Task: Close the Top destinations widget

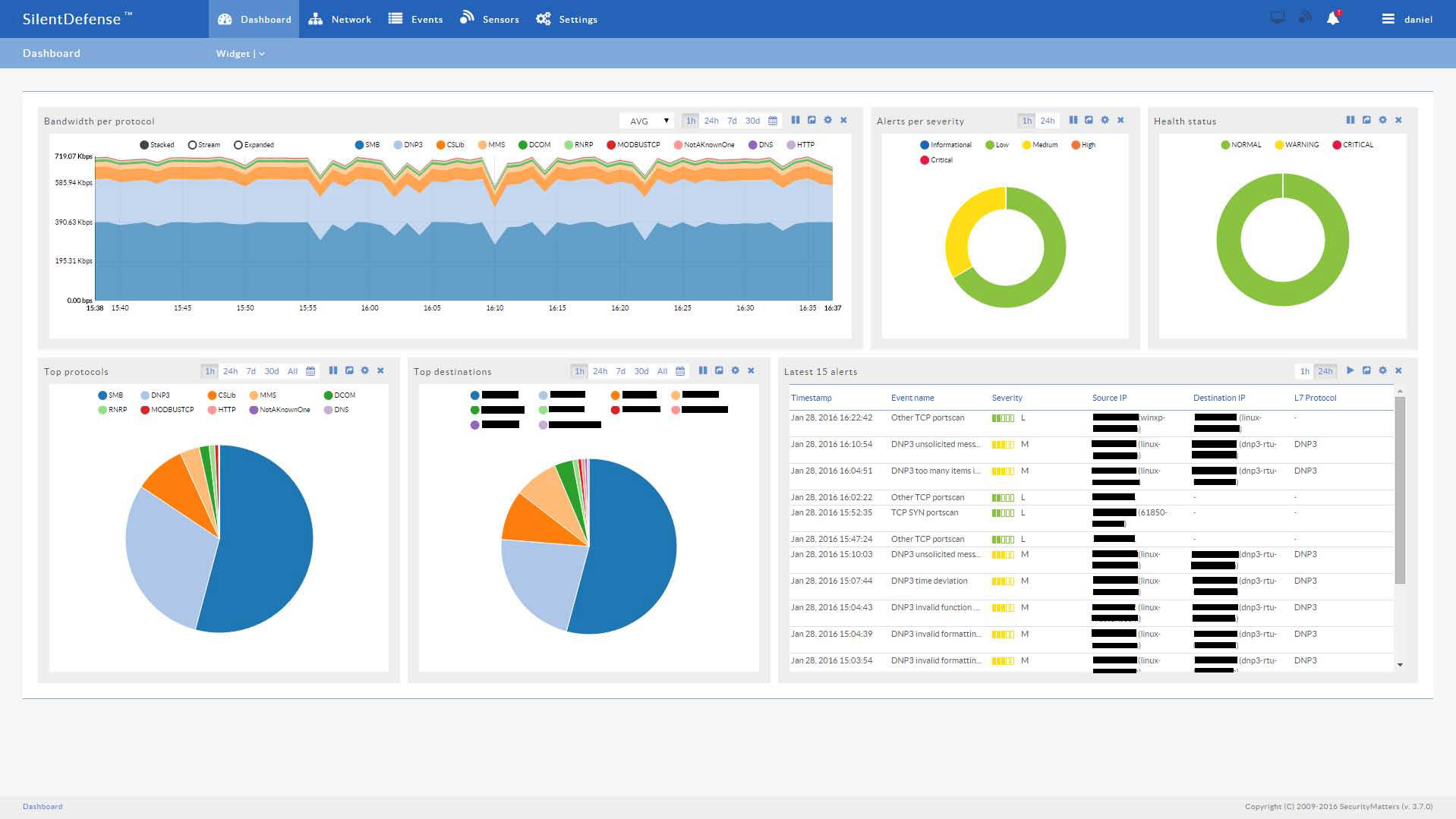Action: tap(751, 370)
